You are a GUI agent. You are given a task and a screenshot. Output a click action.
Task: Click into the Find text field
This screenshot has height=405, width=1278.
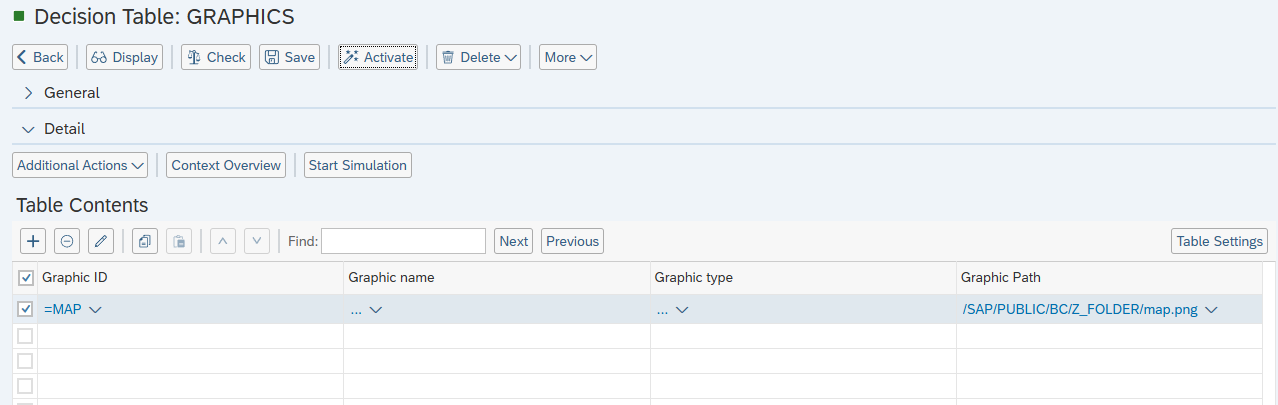pos(403,241)
